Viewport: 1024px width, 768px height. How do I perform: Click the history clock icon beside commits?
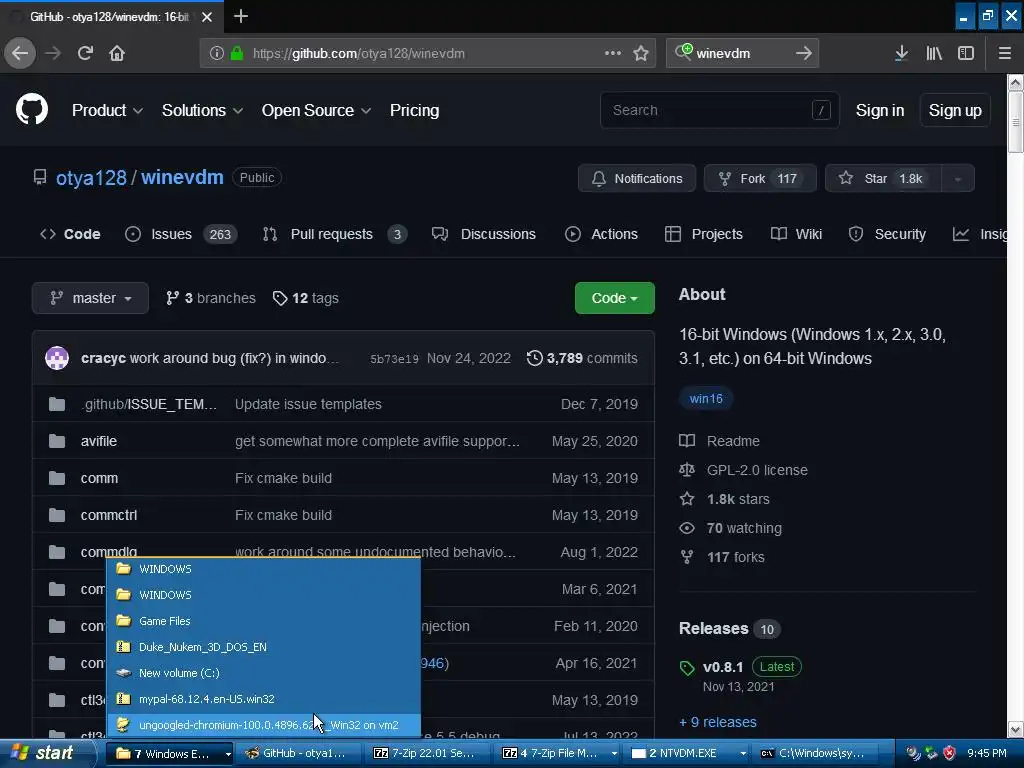(x=534, y=358)
